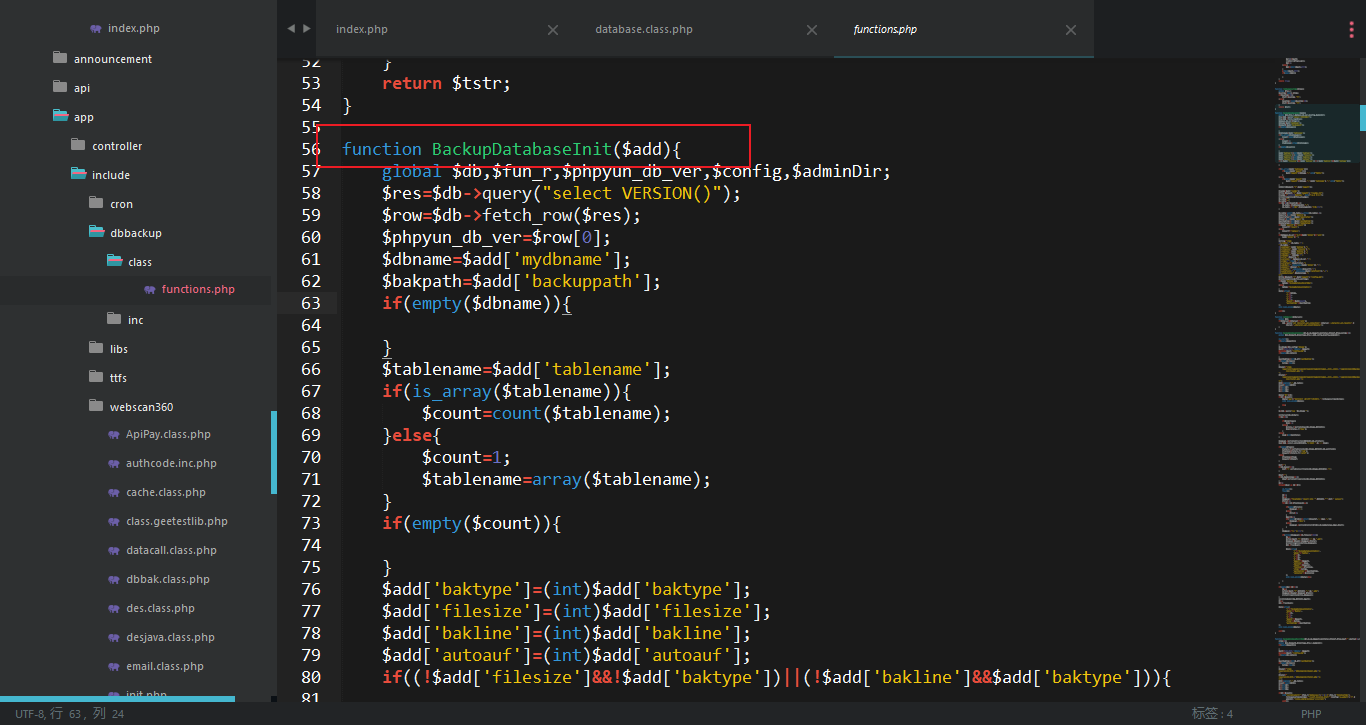Open the ttfs folder icon
This screenshot has width=1366, height=725.
96,377
